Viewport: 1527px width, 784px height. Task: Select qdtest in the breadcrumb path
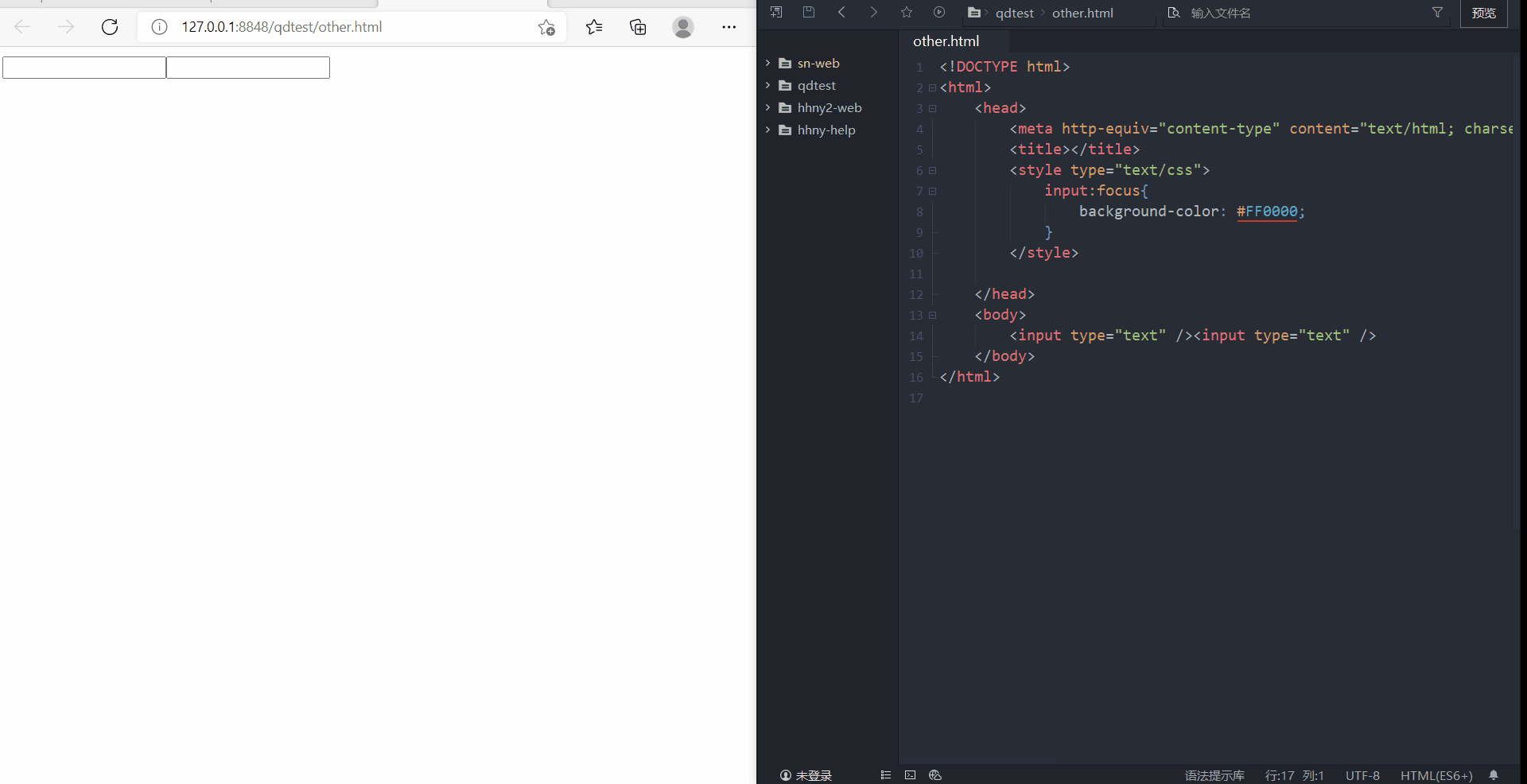point(1015,13)
